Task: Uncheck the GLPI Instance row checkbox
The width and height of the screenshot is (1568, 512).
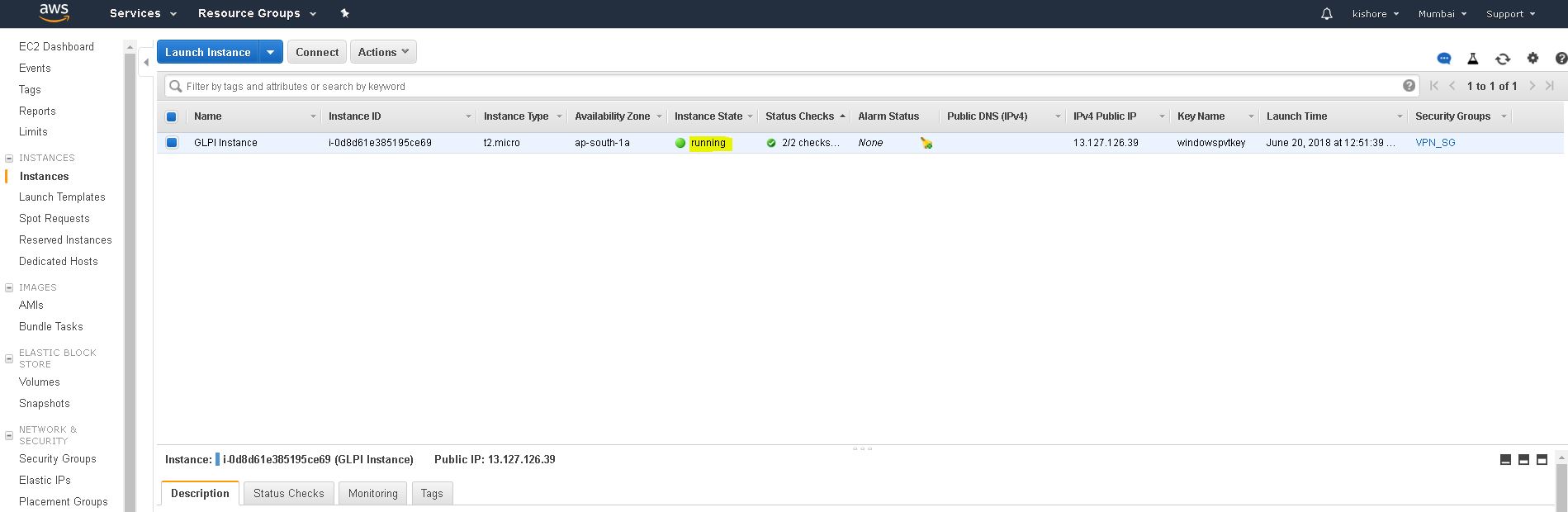Action: [x=172, y=143]
